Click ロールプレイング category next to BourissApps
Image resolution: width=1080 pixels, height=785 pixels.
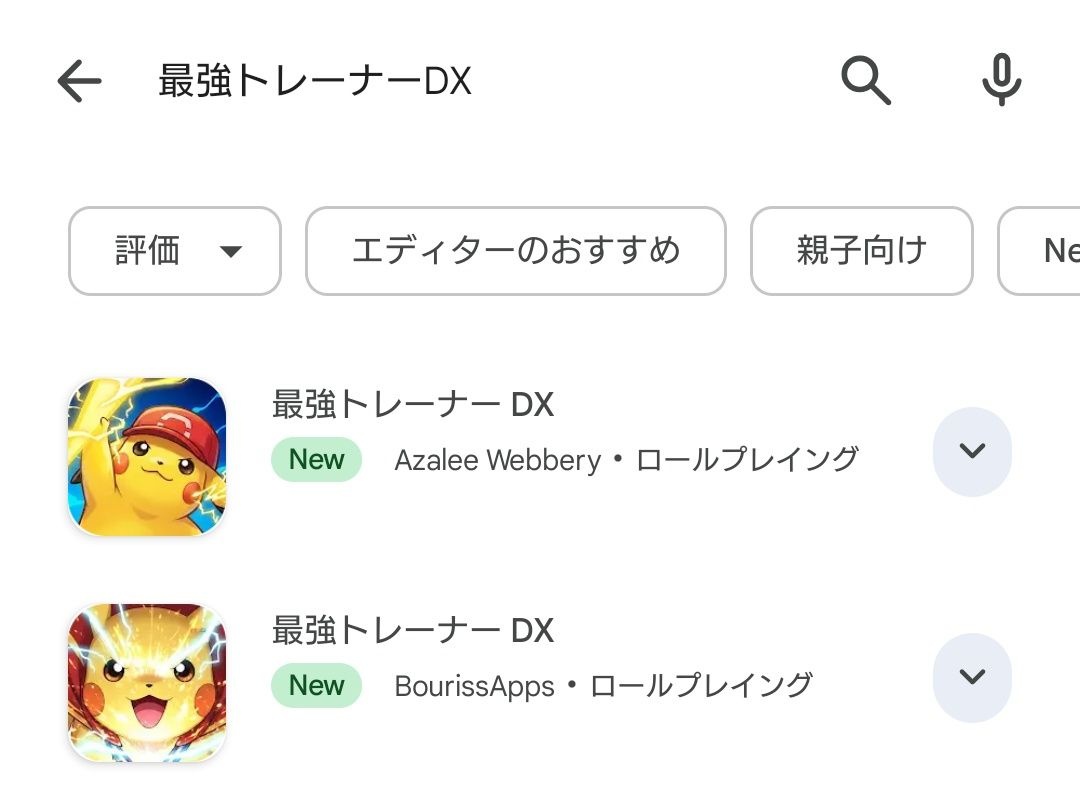tap(701, 686)
